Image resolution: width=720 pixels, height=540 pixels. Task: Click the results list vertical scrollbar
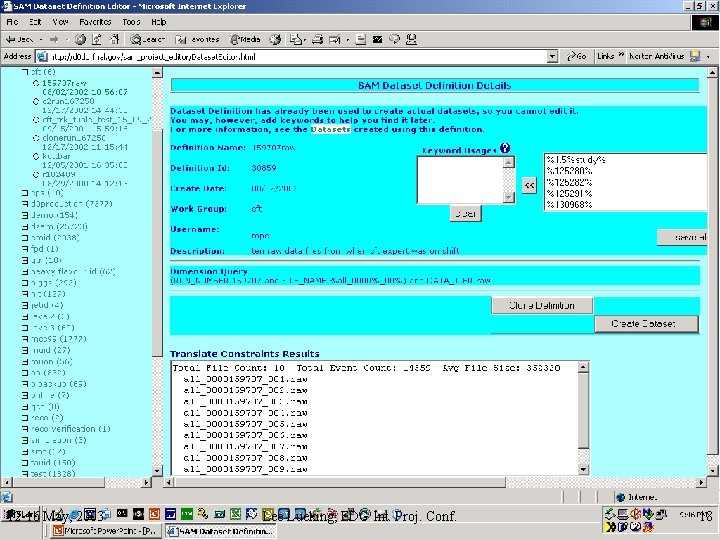click(x=583, y=418)
